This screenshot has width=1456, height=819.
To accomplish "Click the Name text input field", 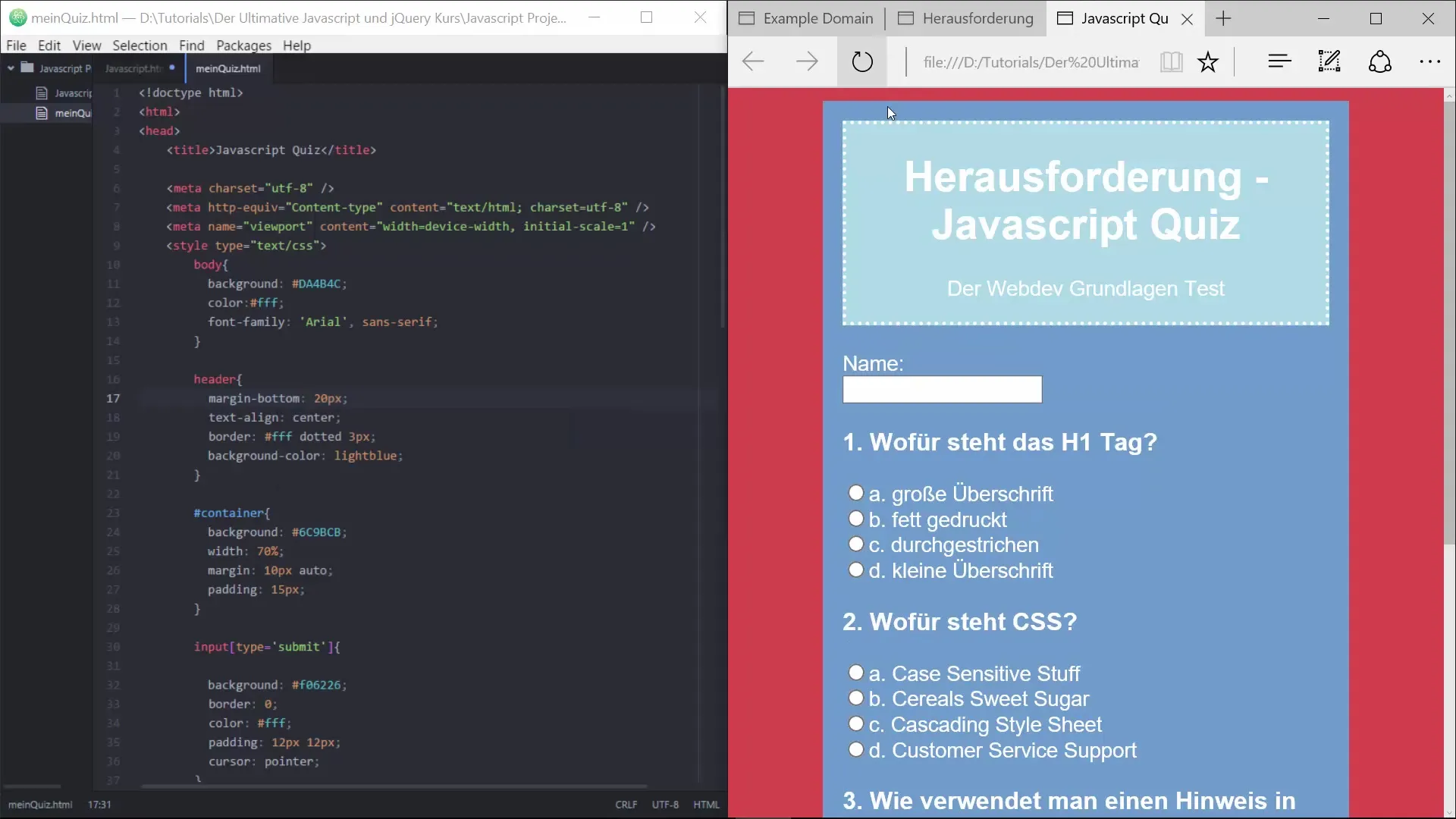I will tap(942, 389).
